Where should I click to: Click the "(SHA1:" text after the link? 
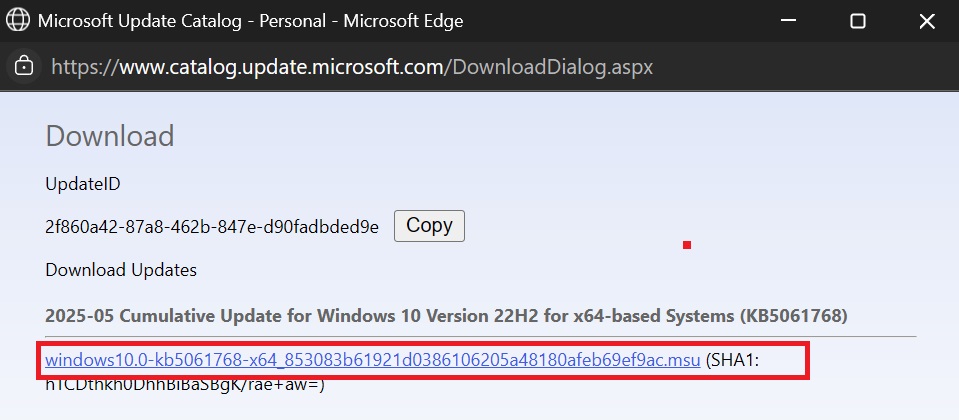[x=733, y=359]
